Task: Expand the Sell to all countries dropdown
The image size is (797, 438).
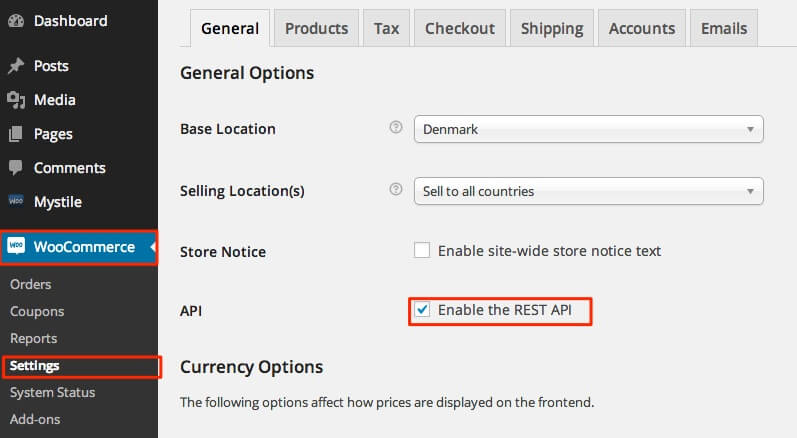Action: click(x=589, y=191)
